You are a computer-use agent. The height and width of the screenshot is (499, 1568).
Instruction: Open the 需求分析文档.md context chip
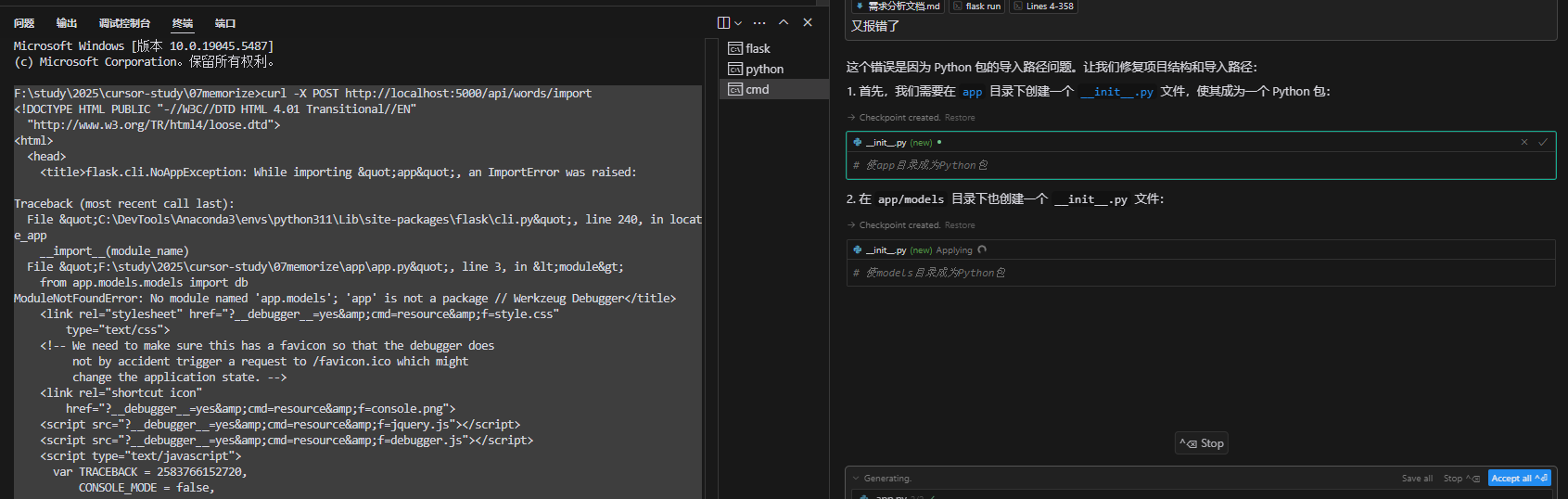[898, 6]
